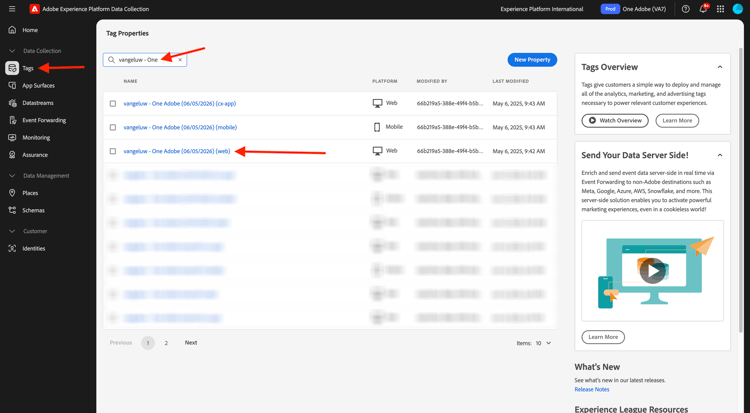Click the Datastreams icon
This screenshot has height=413, width=750.
(12, 102)
